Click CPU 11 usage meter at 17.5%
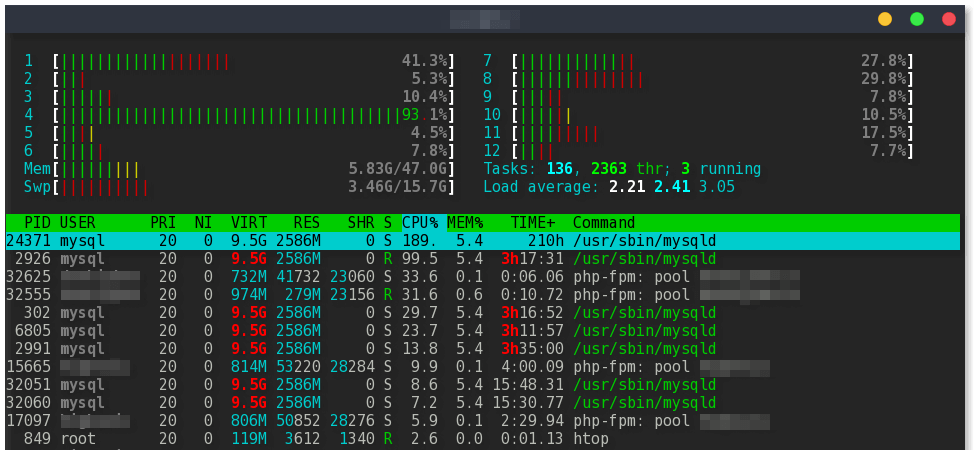This screenshot has width=974, height=450. pyautogui.click(x=713, y=133)
